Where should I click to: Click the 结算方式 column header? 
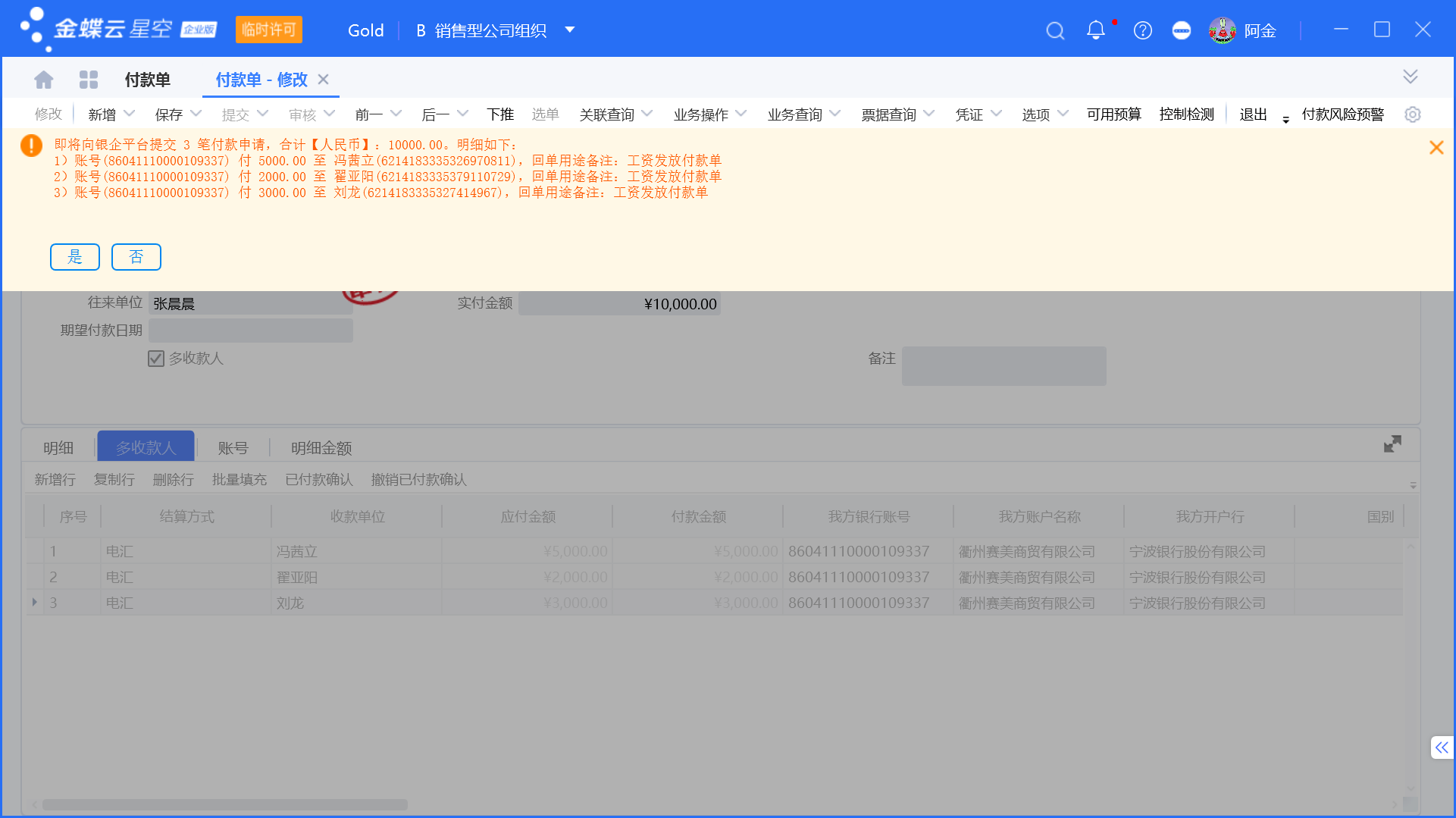[x=186, y=516]
